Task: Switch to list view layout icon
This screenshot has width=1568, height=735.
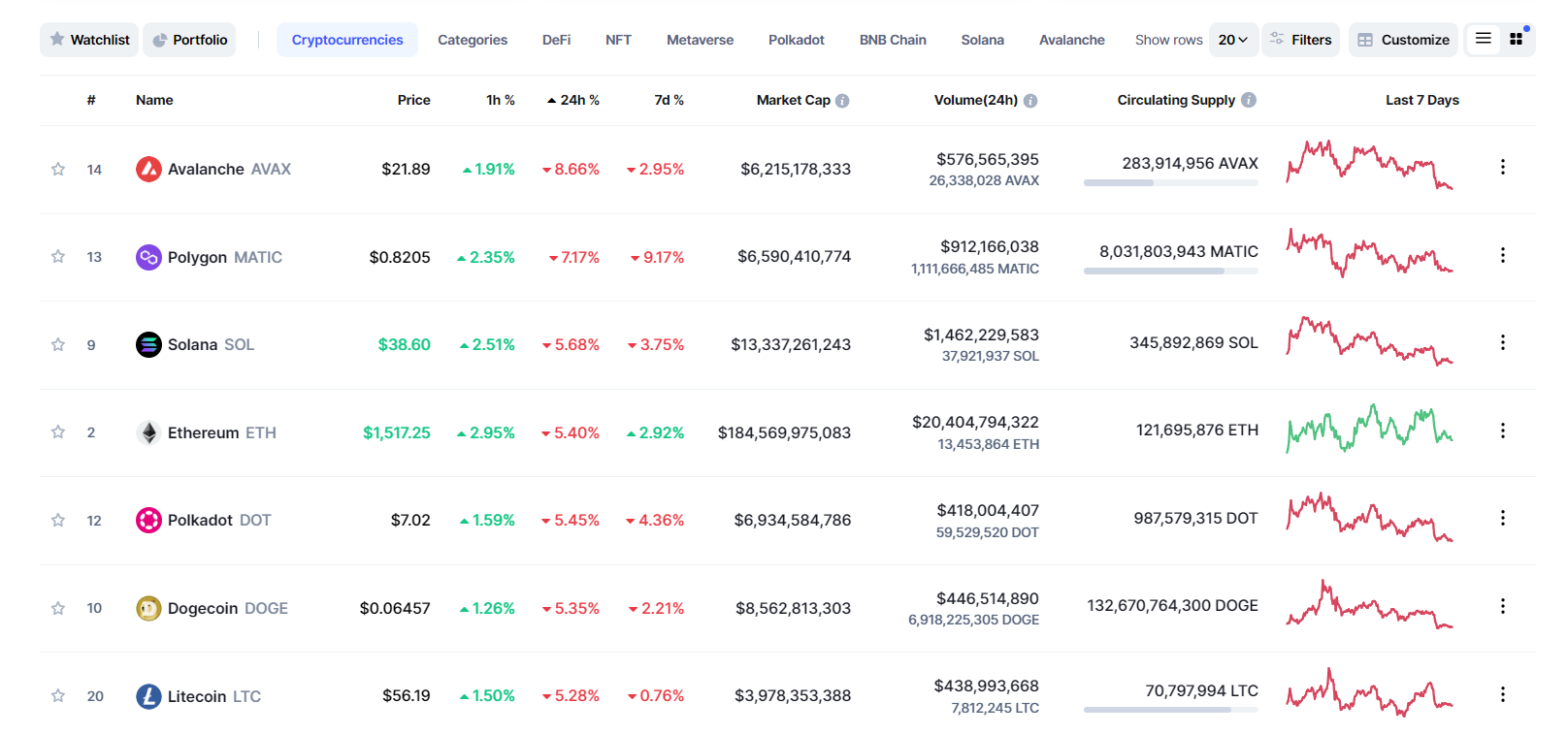Action: coord(1483,39)
